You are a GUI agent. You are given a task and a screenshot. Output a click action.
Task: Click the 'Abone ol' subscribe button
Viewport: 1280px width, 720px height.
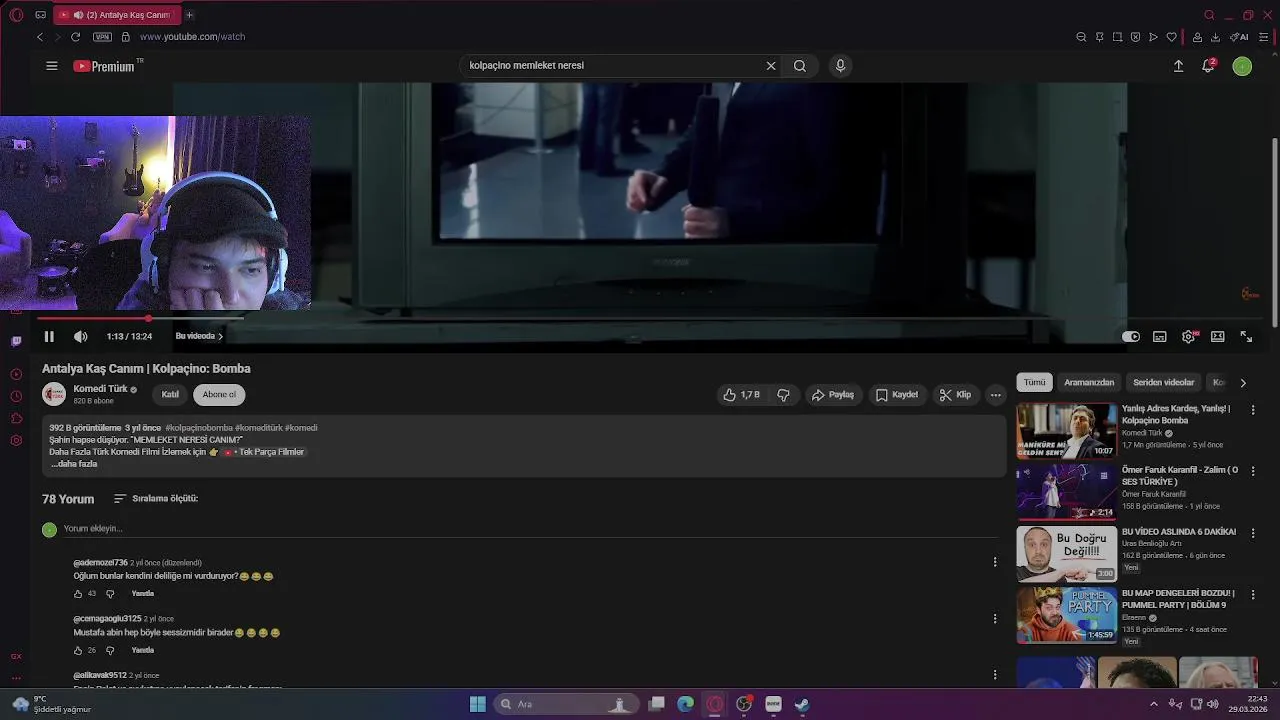click(x=219, y=395)
